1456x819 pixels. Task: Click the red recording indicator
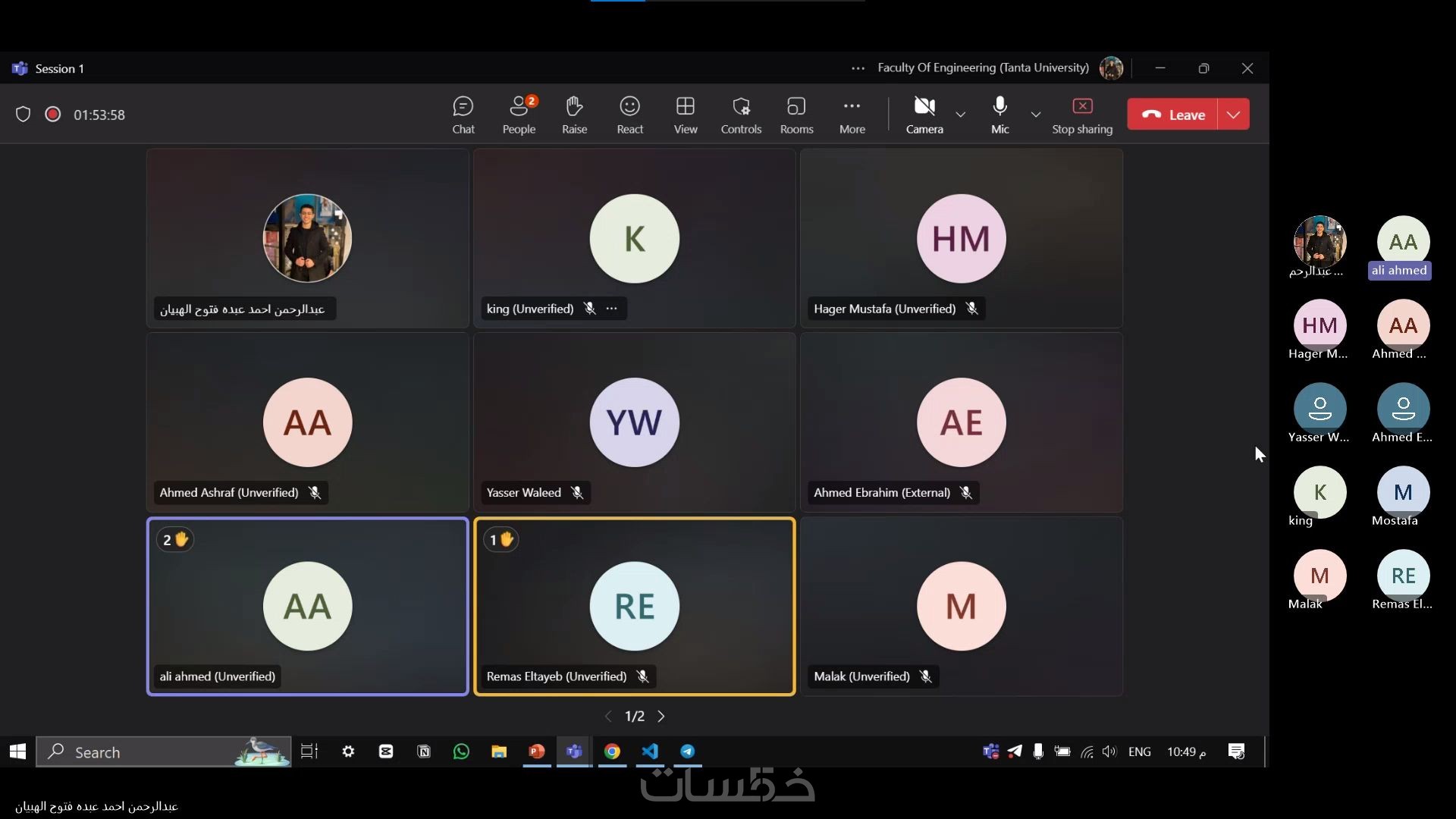52,115
